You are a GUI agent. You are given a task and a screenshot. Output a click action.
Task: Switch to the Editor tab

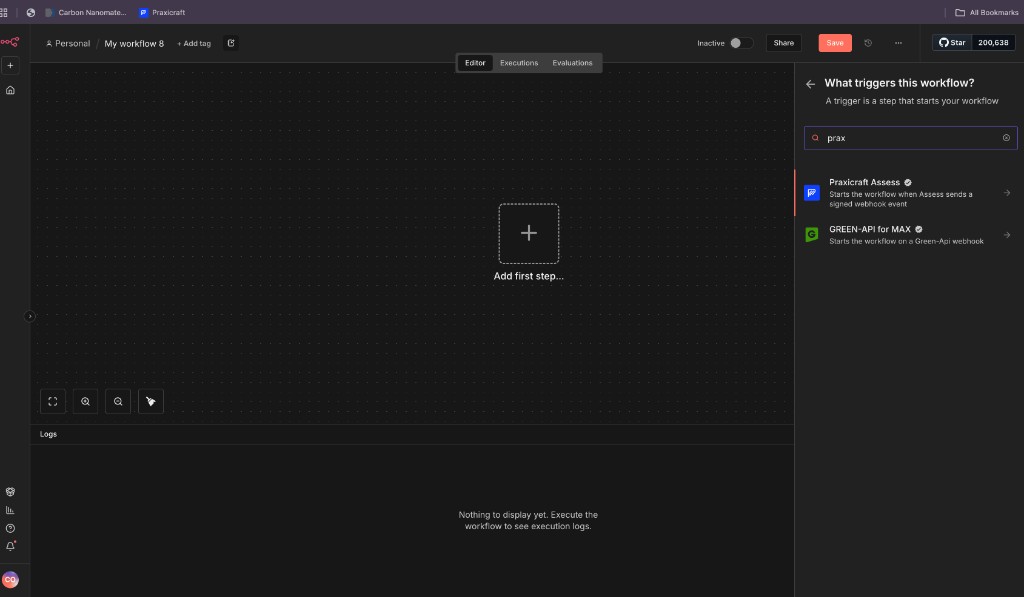(x=475, y=63)
